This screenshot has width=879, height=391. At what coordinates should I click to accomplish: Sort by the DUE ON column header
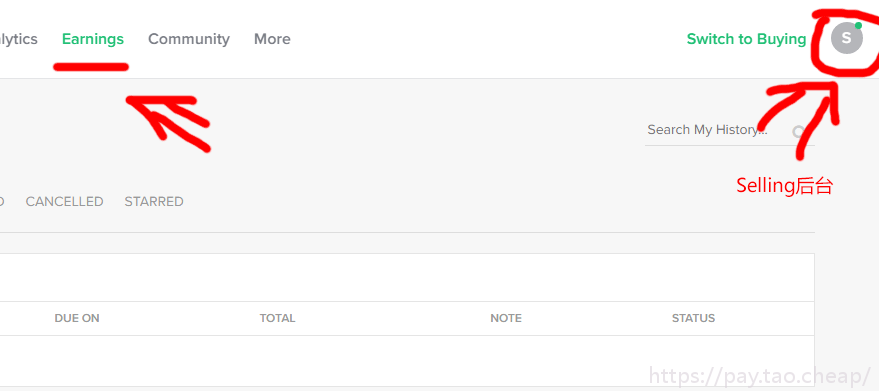[x=77, y=318]
